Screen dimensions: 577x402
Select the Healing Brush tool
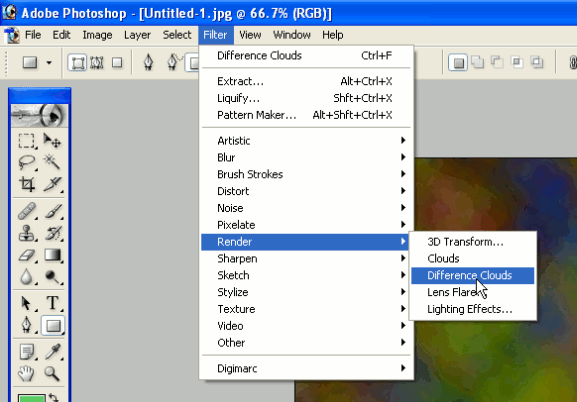26,211
